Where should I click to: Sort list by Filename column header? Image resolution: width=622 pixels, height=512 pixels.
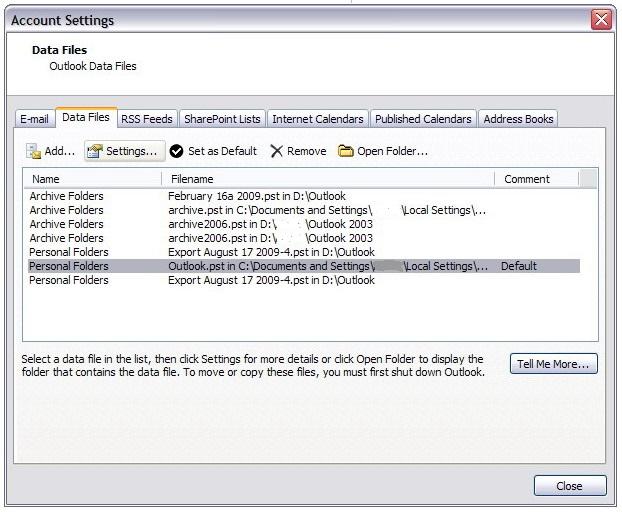click(x=327, y=179)
